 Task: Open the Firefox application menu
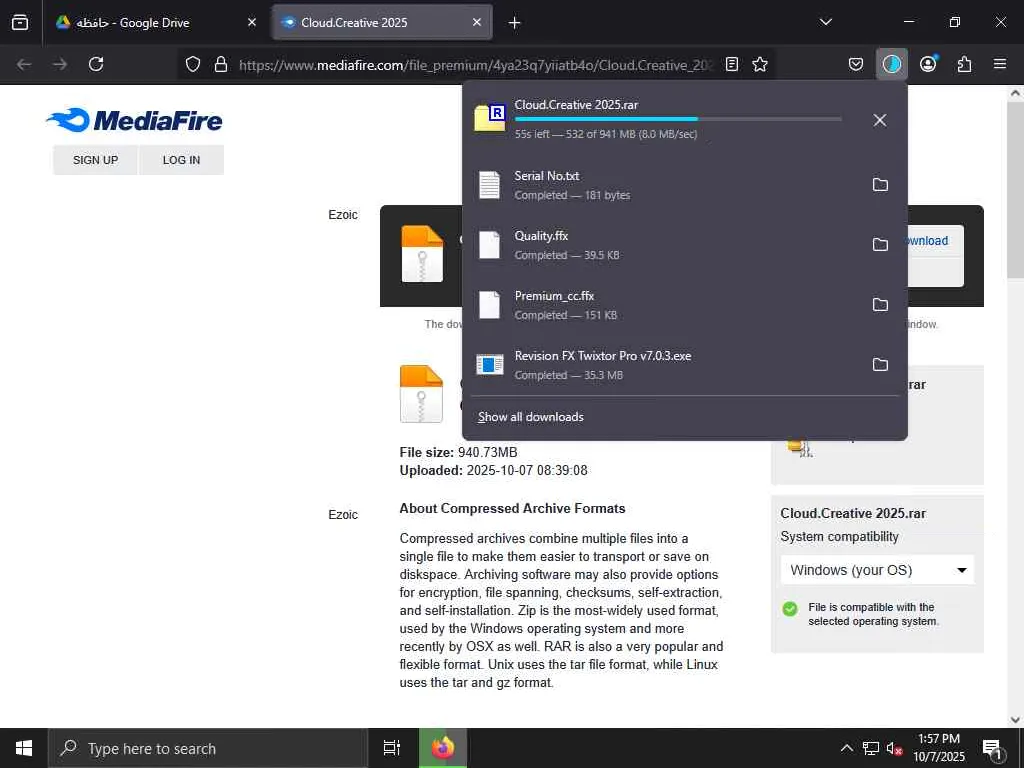click(x=1000, y=64)
